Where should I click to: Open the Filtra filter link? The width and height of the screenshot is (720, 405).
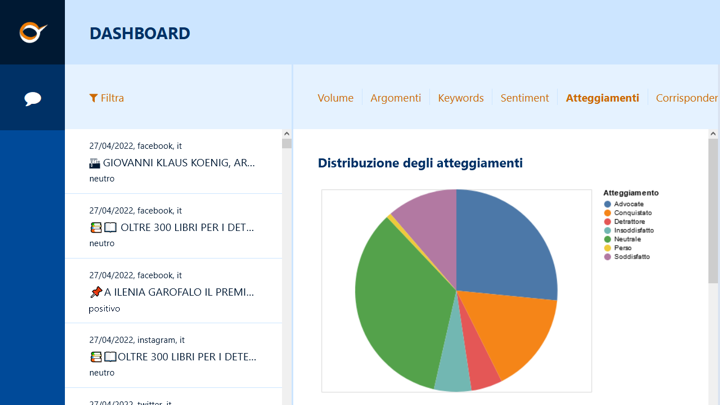click(107, 98)
